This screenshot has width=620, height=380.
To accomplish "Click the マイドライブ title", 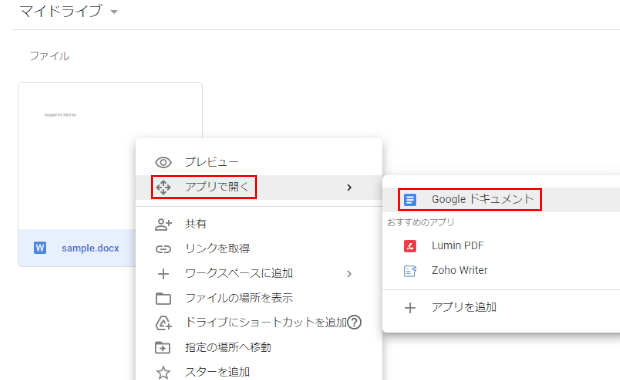I will [x=61, y=11].
